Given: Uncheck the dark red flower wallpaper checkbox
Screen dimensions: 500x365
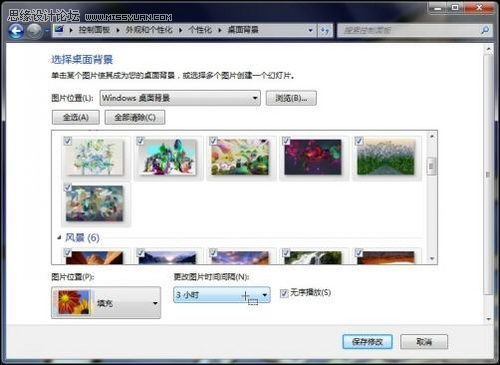Looking at the screenshot, I should [286, 141].
